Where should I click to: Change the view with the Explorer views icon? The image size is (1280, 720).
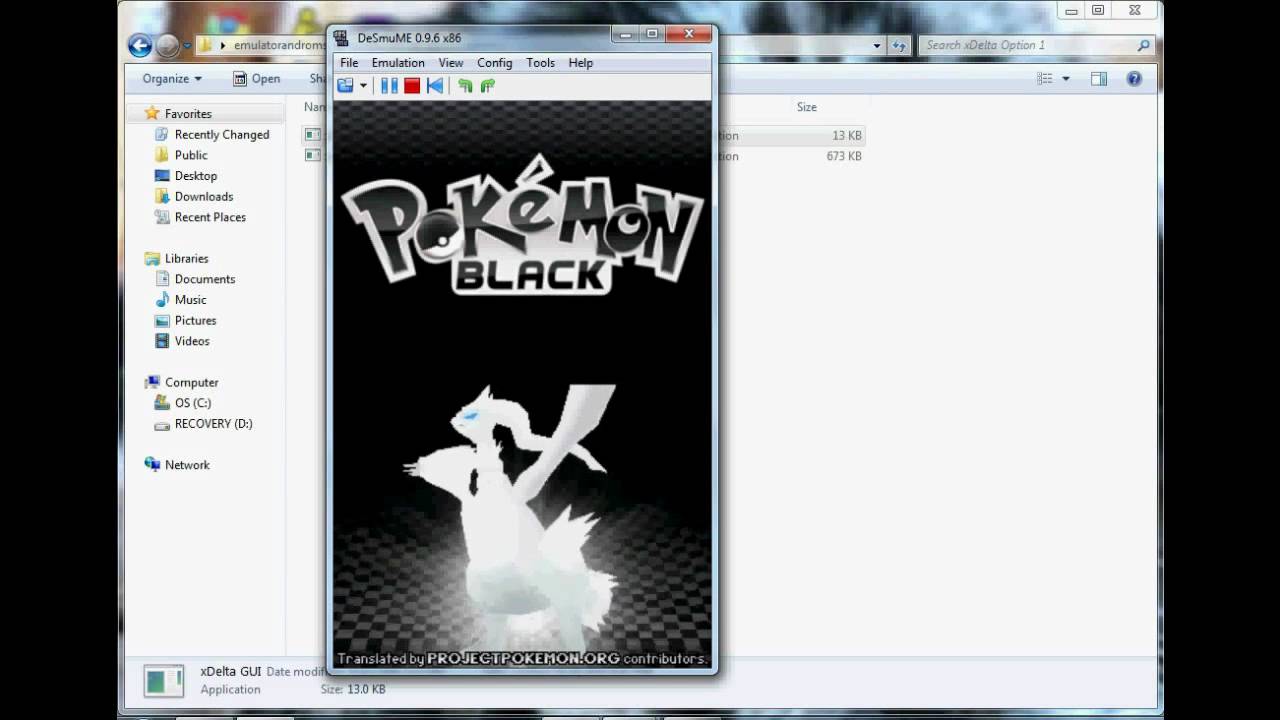pos(1045,78)
